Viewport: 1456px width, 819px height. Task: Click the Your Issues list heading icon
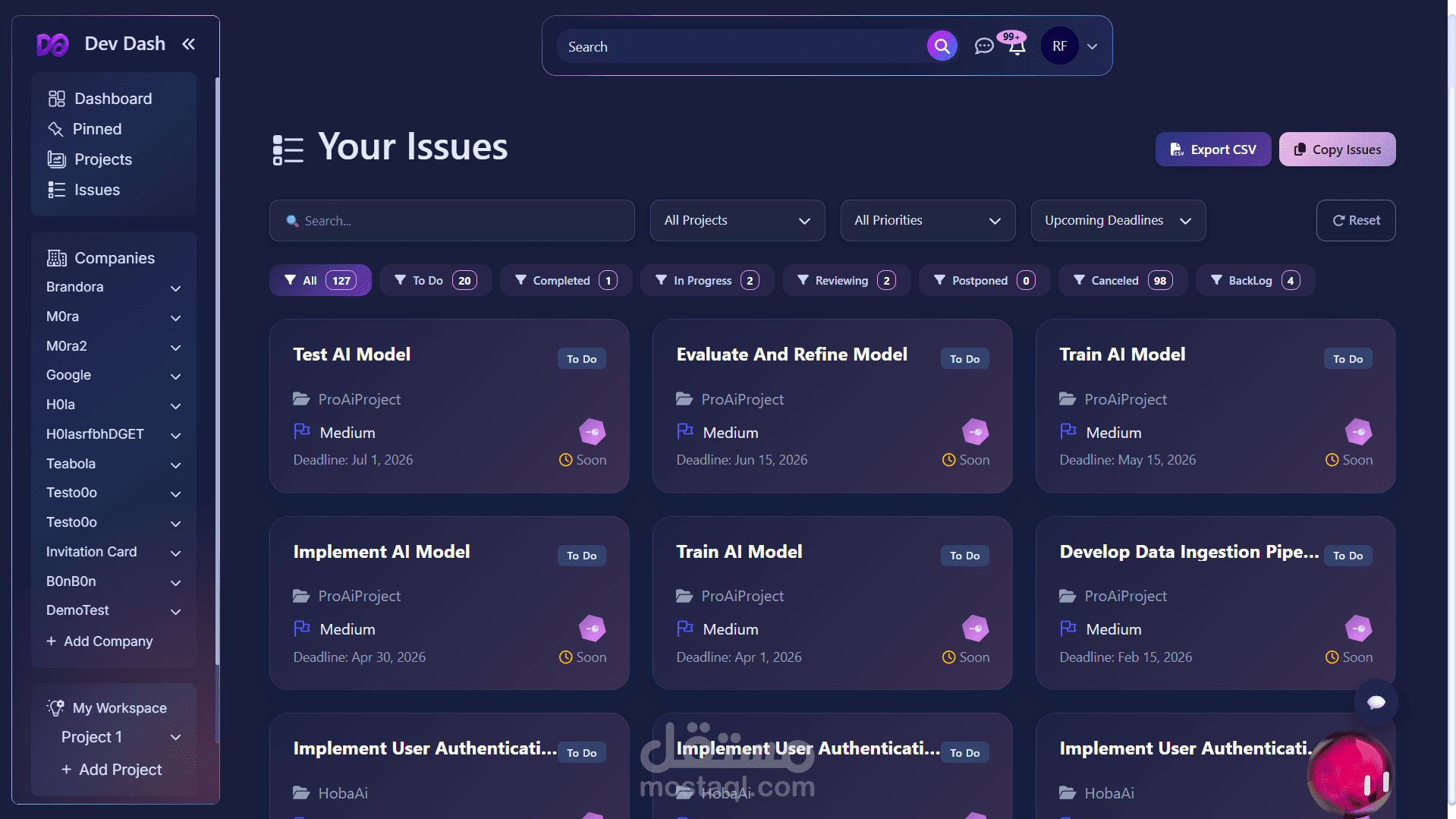tap(288, 150)
